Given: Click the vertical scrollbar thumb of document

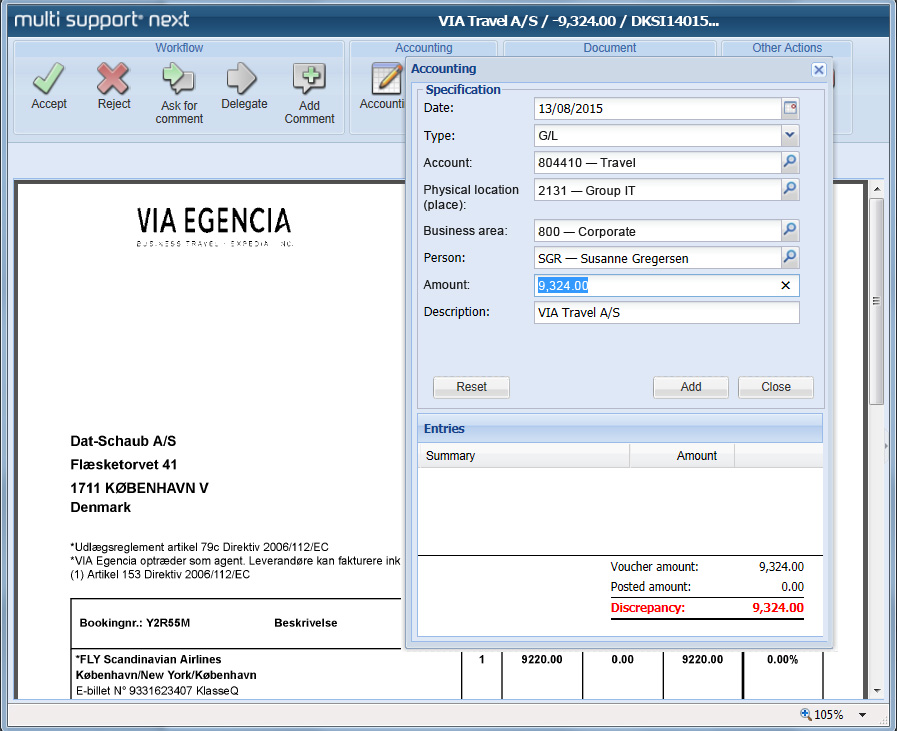Looking at the screenshot, I should point(876,301).
